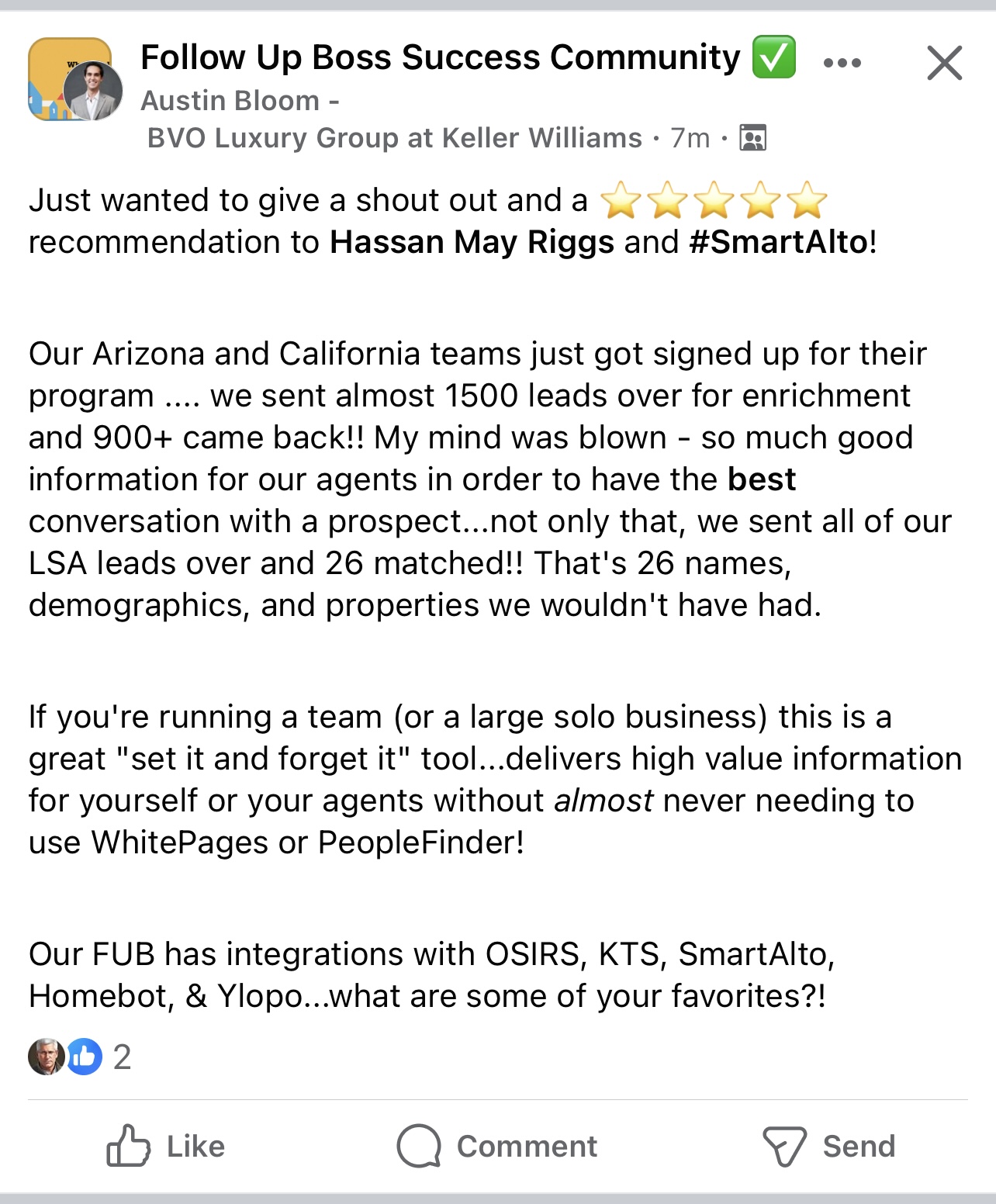Open the three-dot more options menu
996x1204 pixels.
[842, 63]
